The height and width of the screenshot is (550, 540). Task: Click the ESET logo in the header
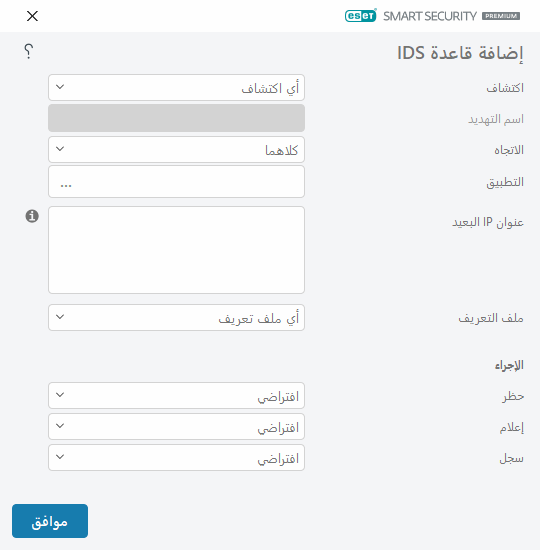coord(361,16)
